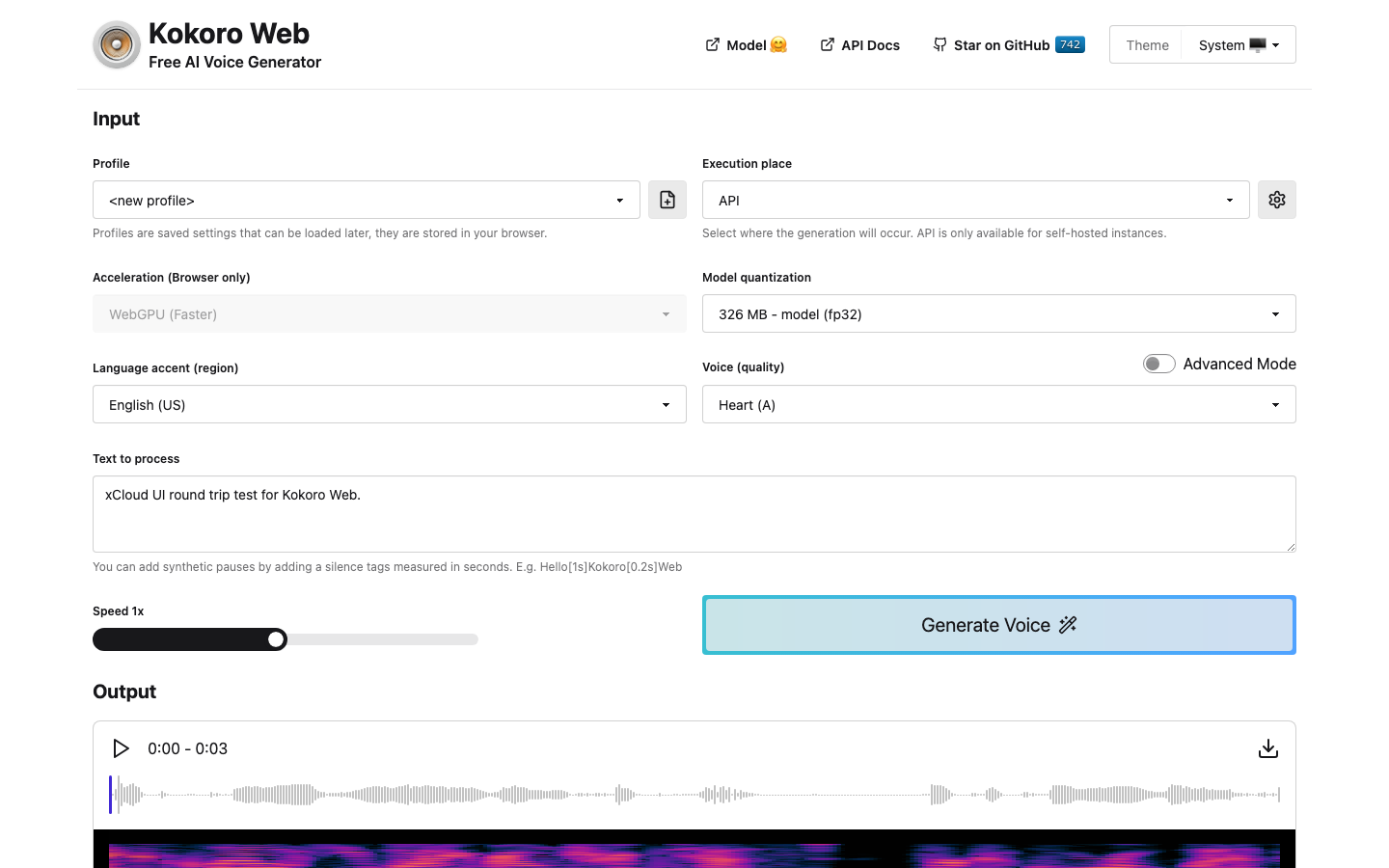Open API settings gear icon
1389x868 pixels.
pos(1277,200)
